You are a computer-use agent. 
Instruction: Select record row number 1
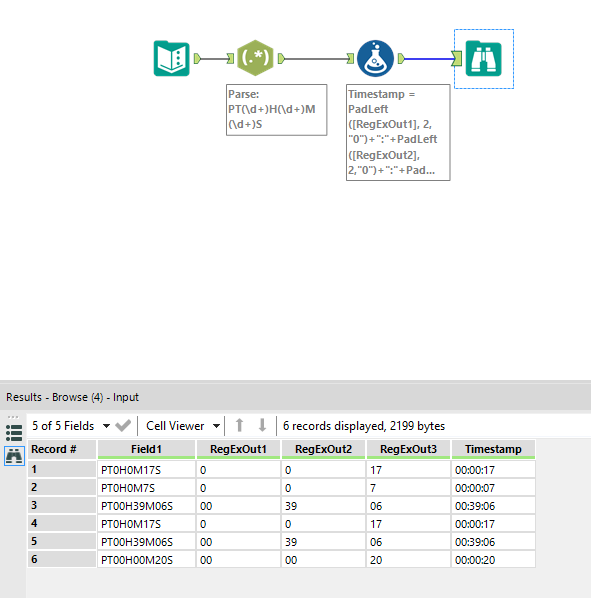pos(62,469)
